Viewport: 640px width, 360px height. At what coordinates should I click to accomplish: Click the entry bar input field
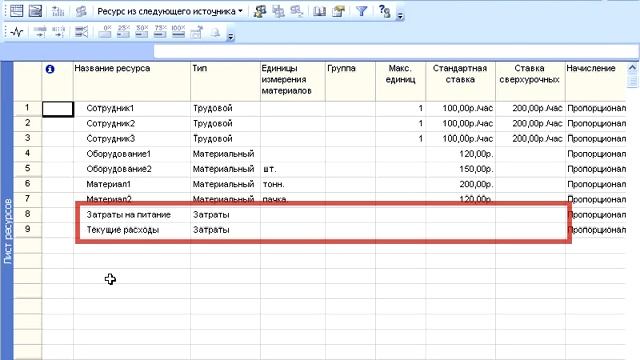tap(396, 52)
